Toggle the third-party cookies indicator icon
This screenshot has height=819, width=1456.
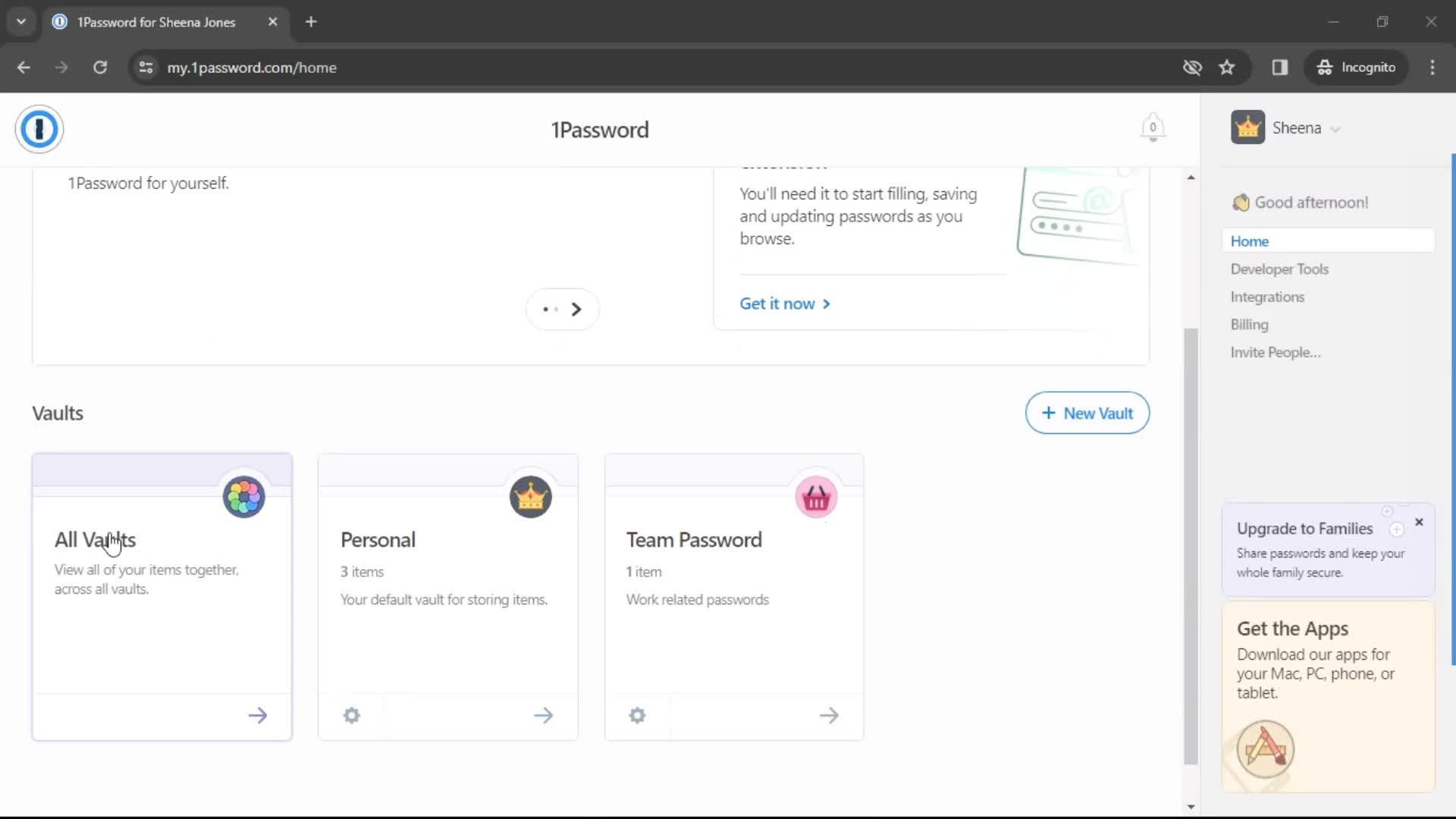pos(1192,67)
